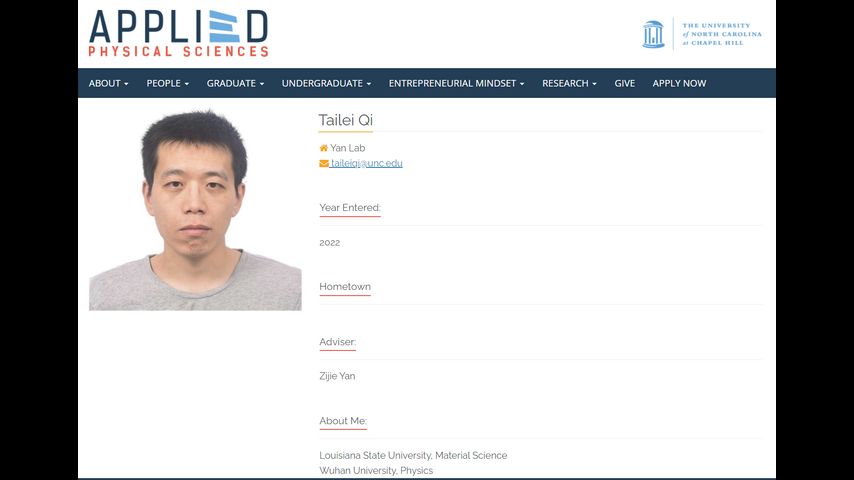Viewport: 854px width, 480px height.
Task: Go to the Give page
Action: coord(624,83)
